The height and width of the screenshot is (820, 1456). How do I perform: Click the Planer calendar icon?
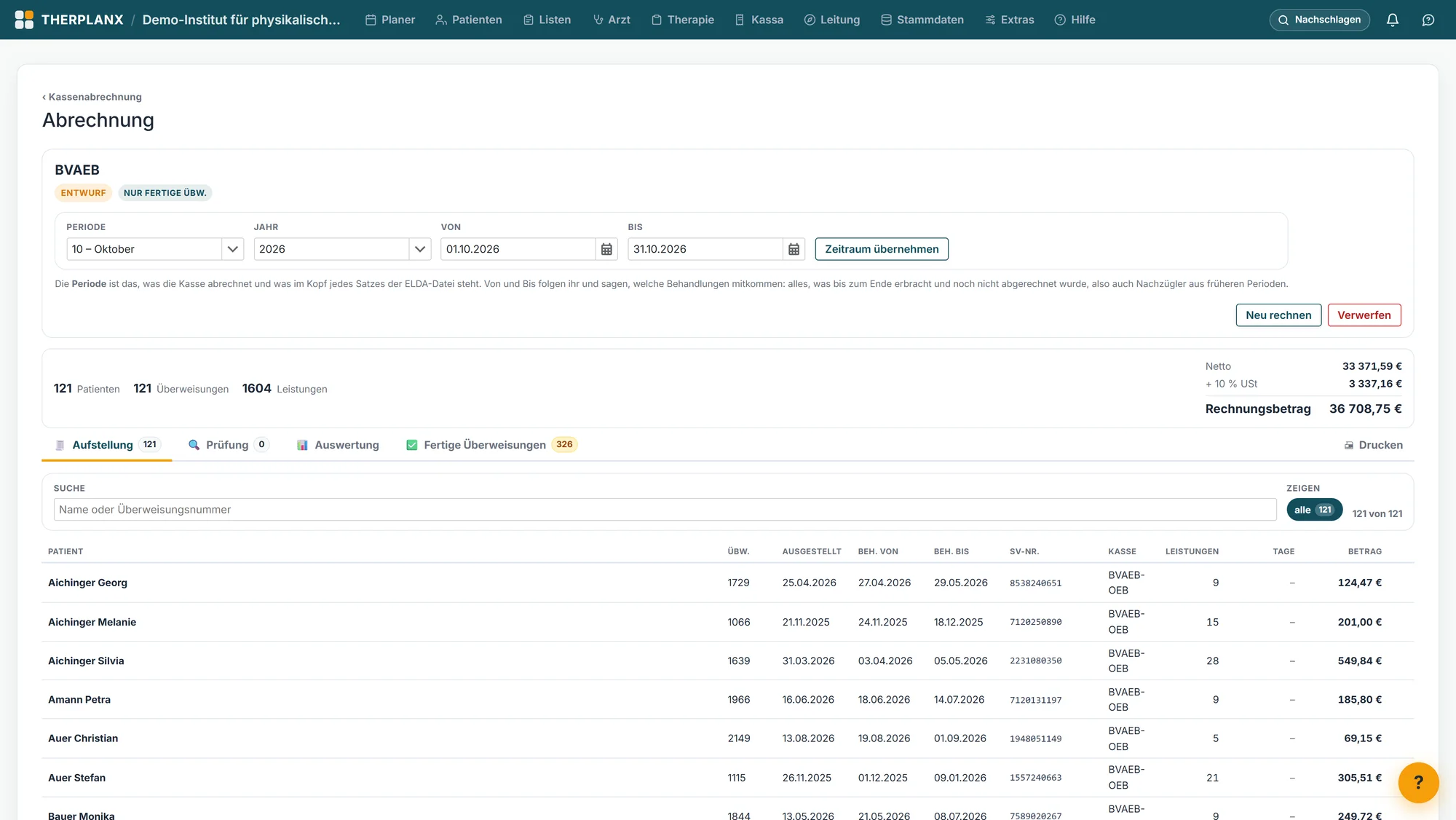click(x=371, y=20)
